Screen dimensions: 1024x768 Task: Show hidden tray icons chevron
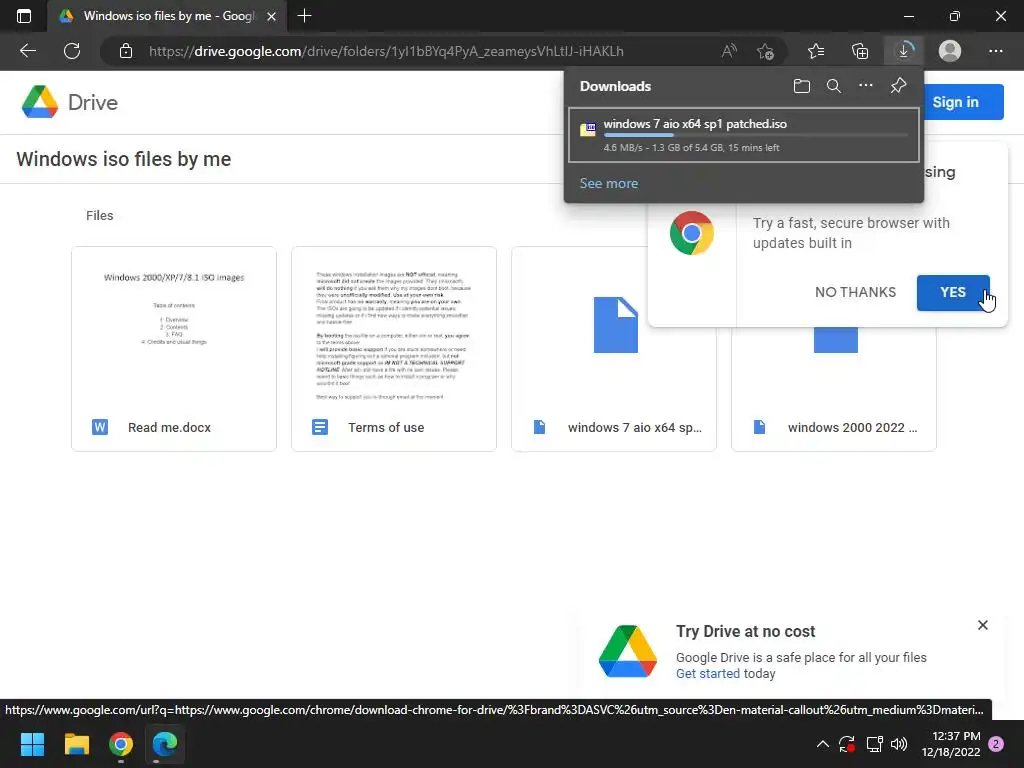[x=823, y=744]
